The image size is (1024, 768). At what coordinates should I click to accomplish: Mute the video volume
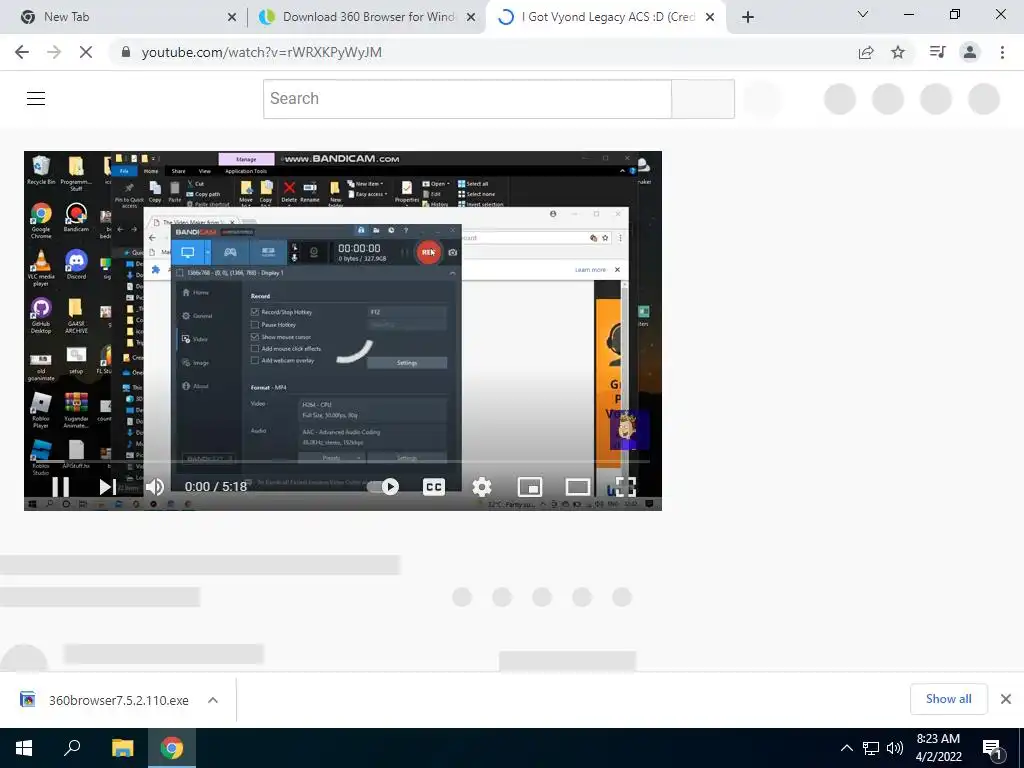(x=155, y=487)
